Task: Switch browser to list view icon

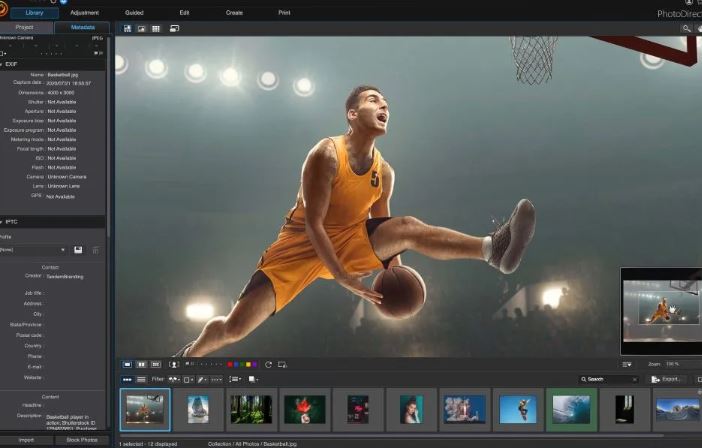Action: (141, 380)
